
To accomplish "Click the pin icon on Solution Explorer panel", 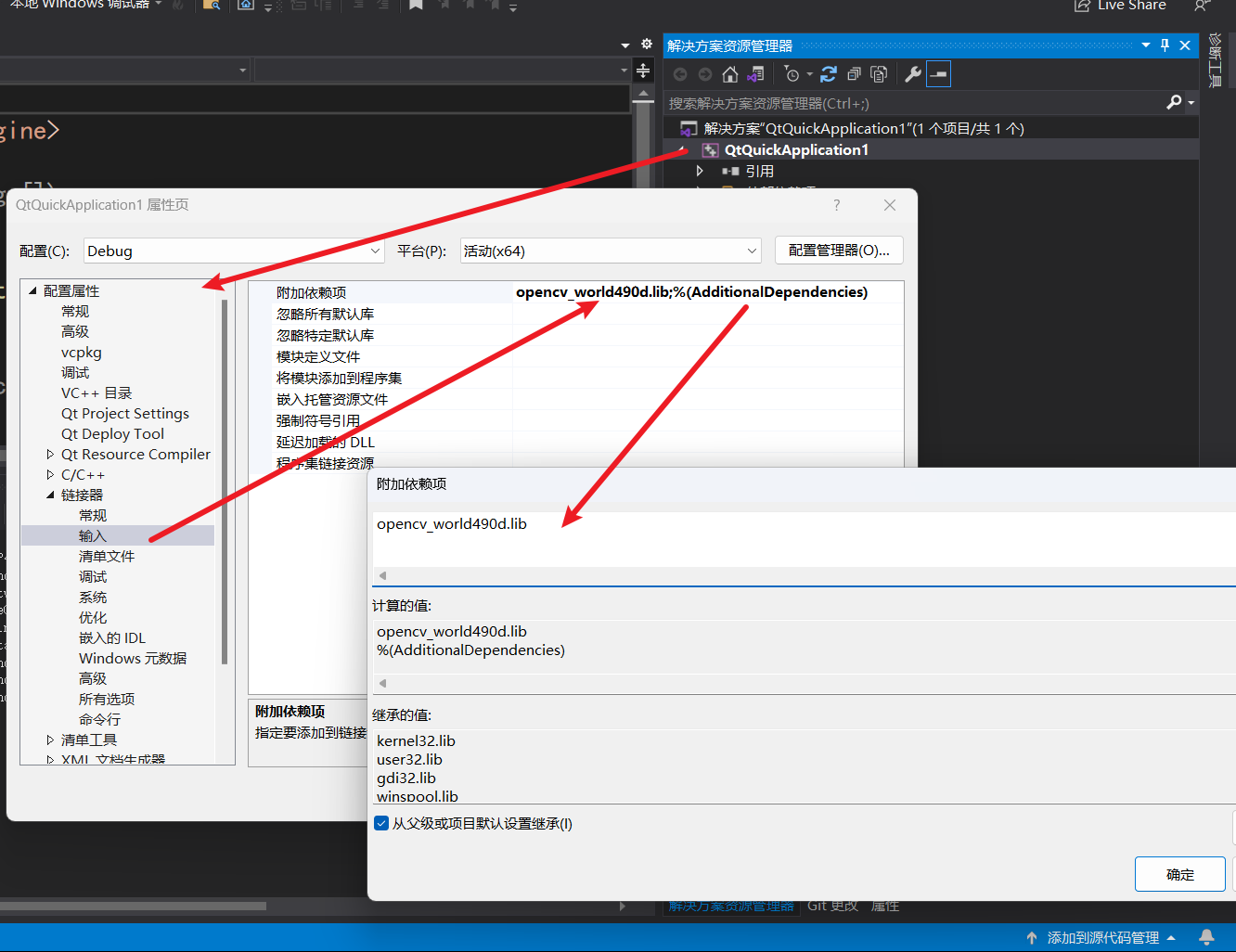I will coord(1165,45).
